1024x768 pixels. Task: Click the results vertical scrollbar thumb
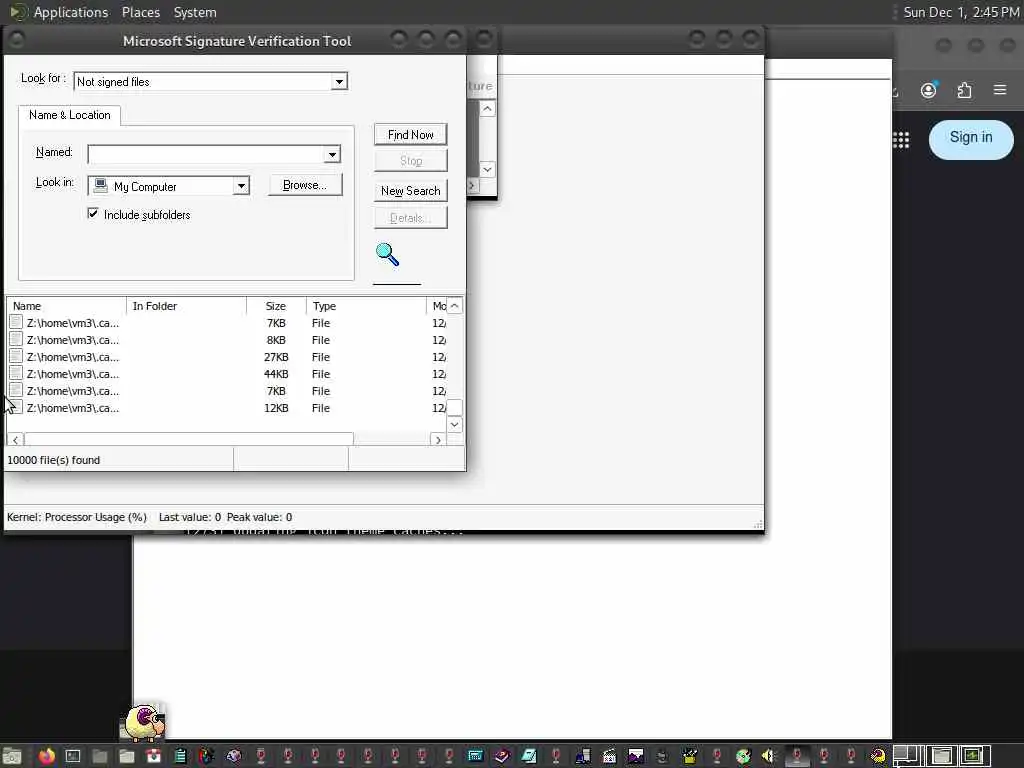click(x=455, y=408)
